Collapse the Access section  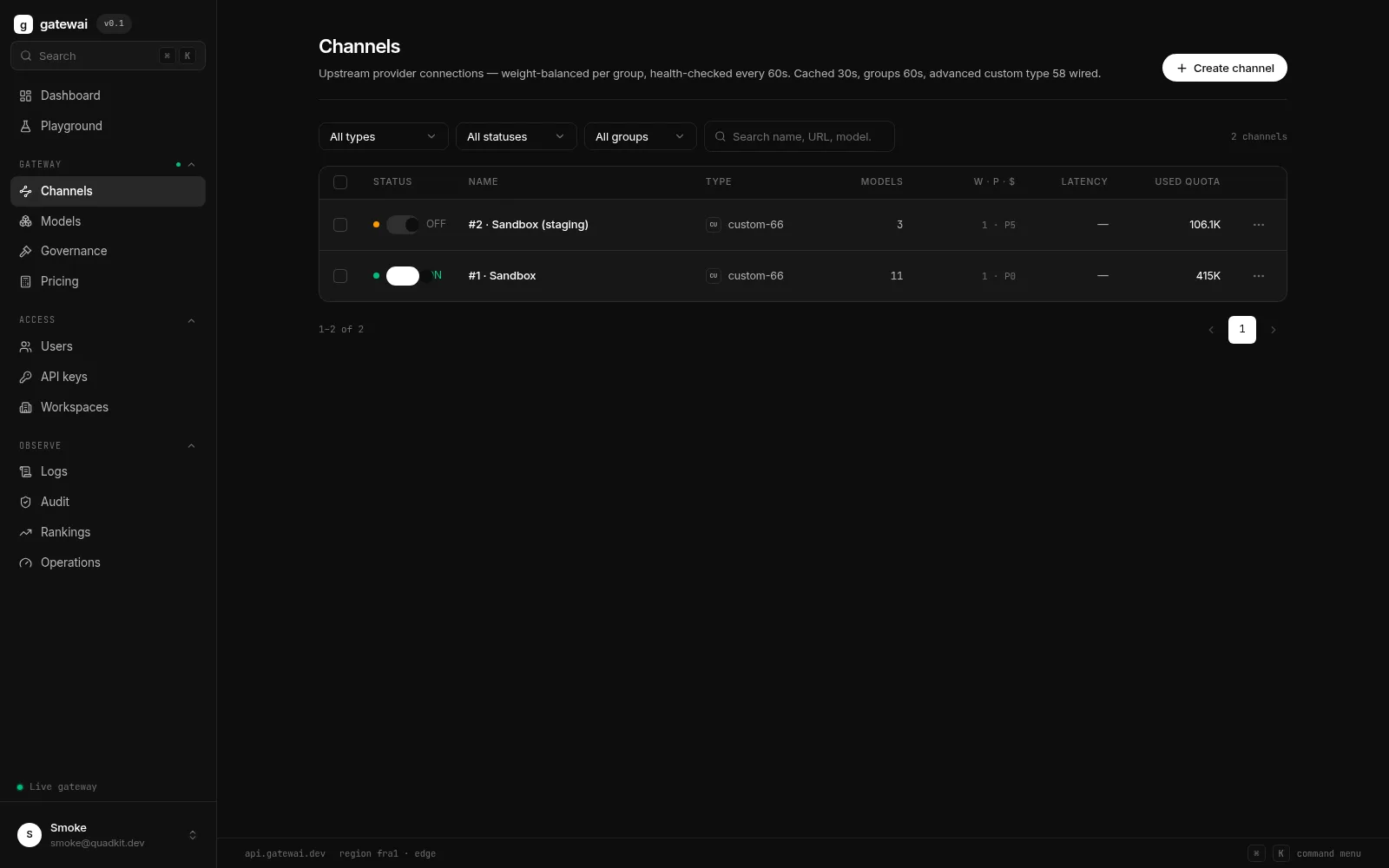coord(191,320)
